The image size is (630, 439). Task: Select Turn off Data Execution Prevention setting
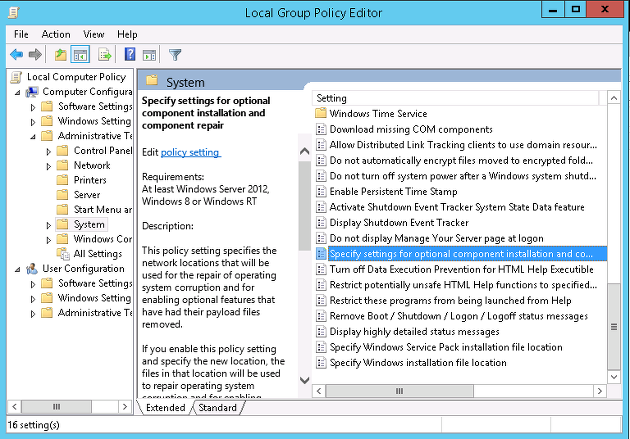point(461,269)
